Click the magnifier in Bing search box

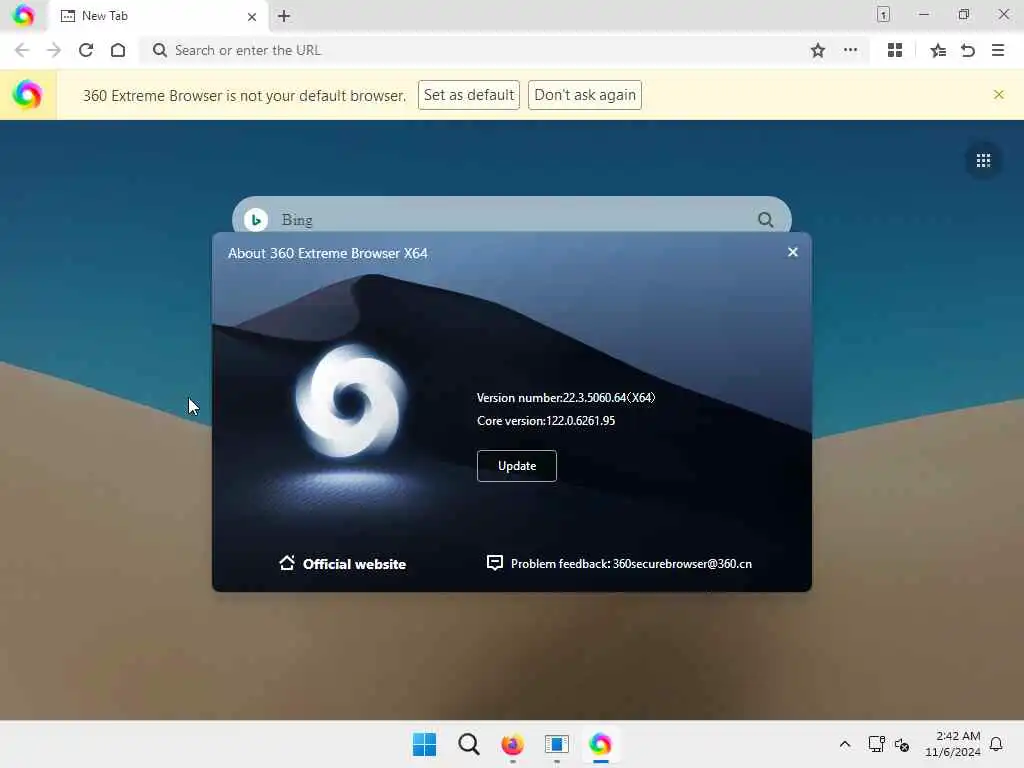tap(765, 220)
